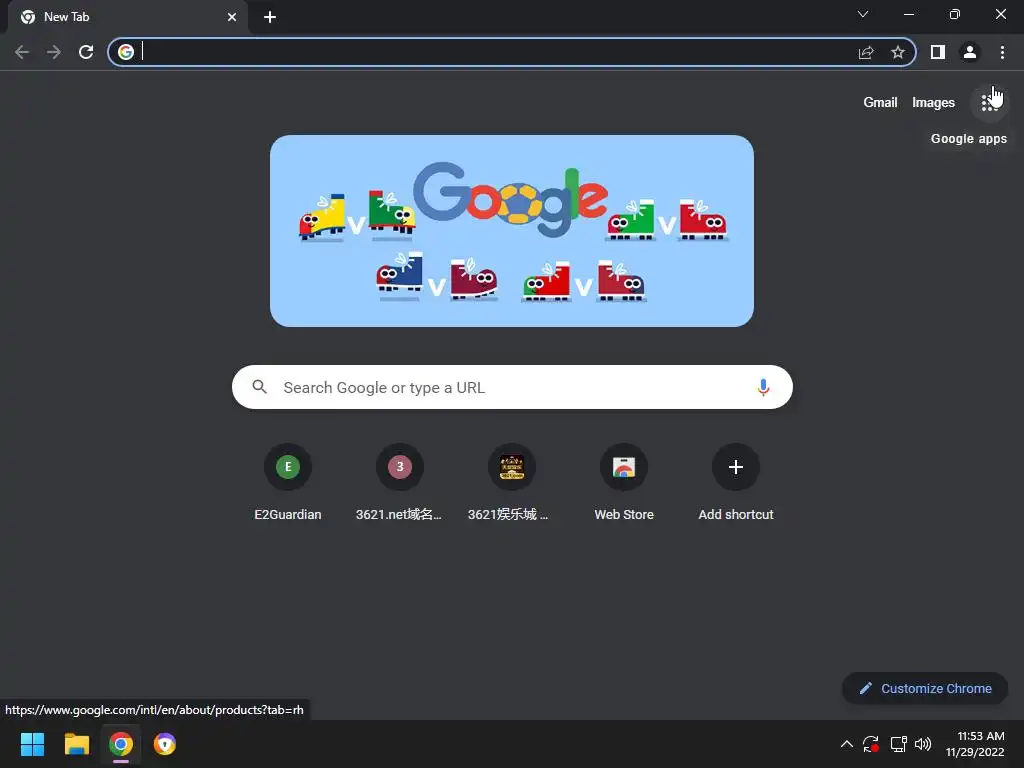Open File Explorer from the taskbar
This screenshot has height=768, width=1024.
tap(76, 744)
